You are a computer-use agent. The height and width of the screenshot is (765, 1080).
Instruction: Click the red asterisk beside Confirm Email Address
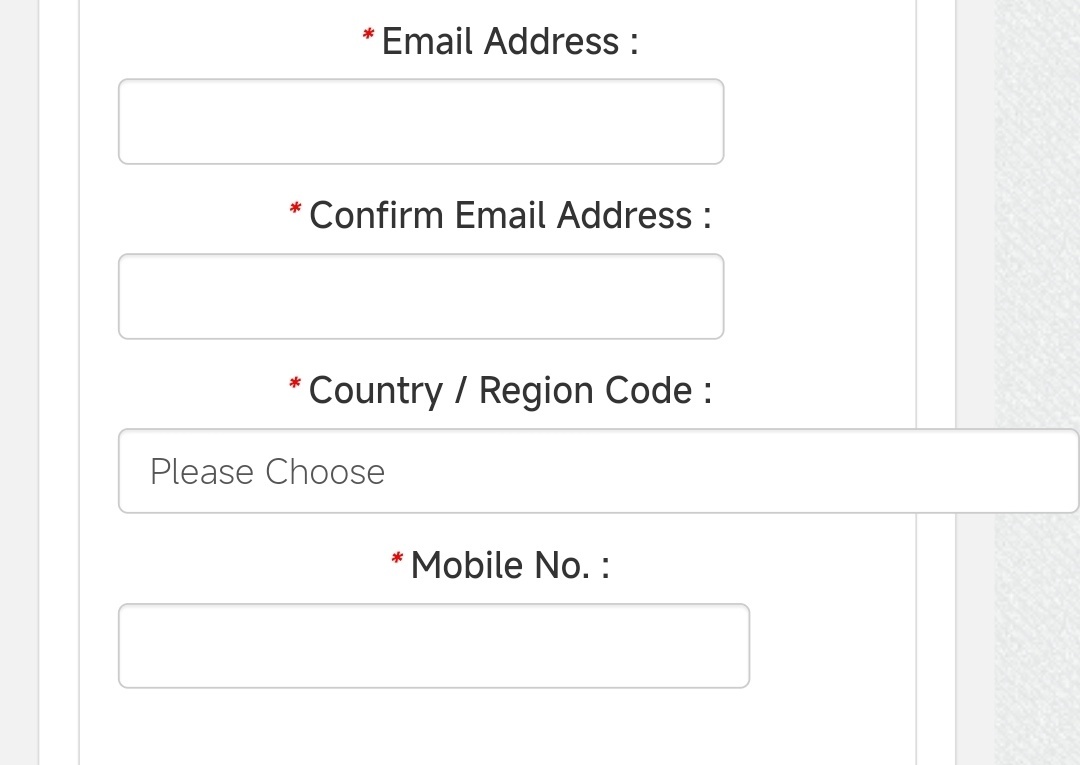295,210
